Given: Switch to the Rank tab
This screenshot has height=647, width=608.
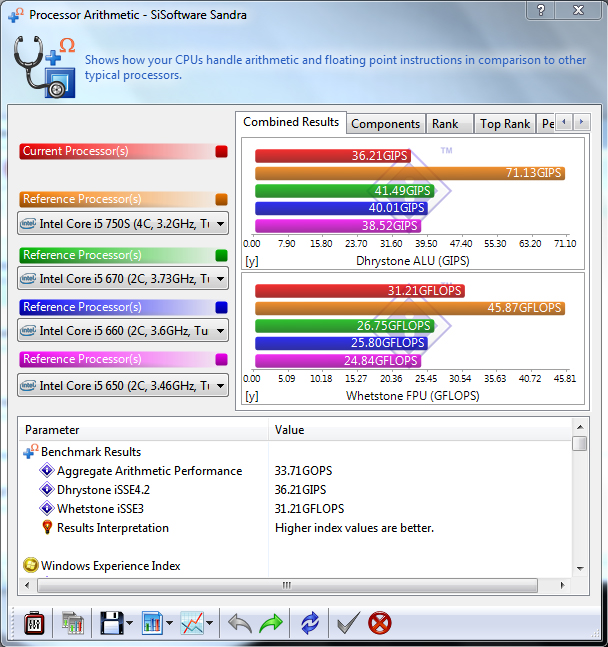Looking at the screenshot, I should 449,124.
